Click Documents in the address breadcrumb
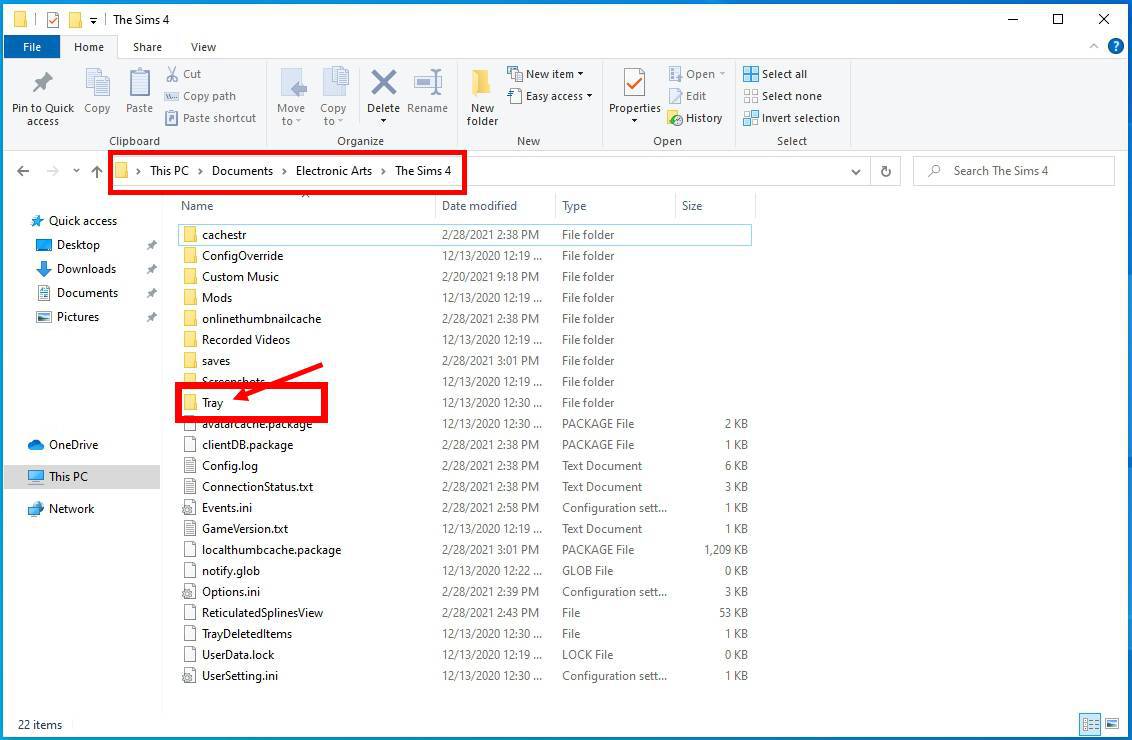This screenshot has width=1132, height=740. tap(243, 171)
